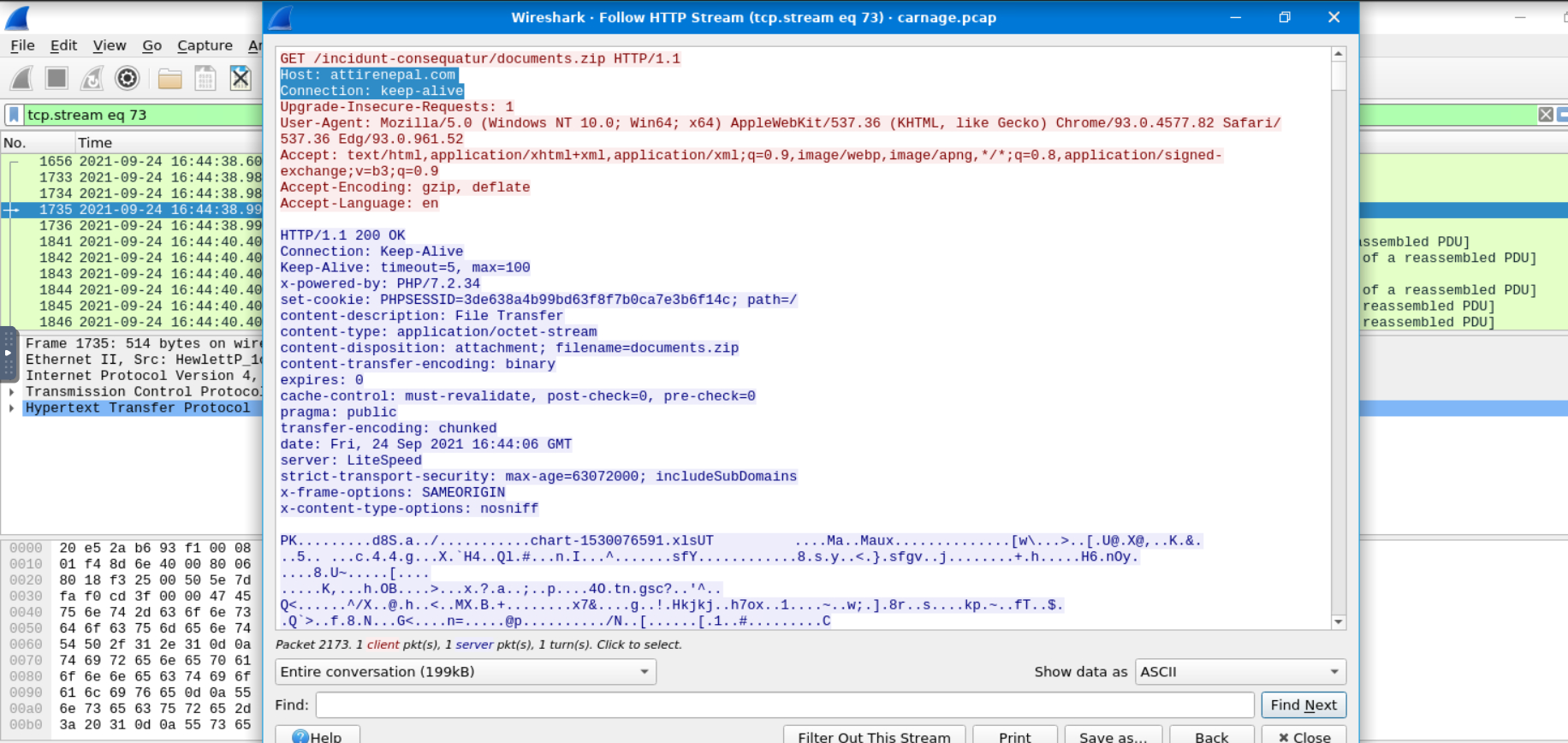
Task: Click the Back button
Action: click(x=1211, y=736)
